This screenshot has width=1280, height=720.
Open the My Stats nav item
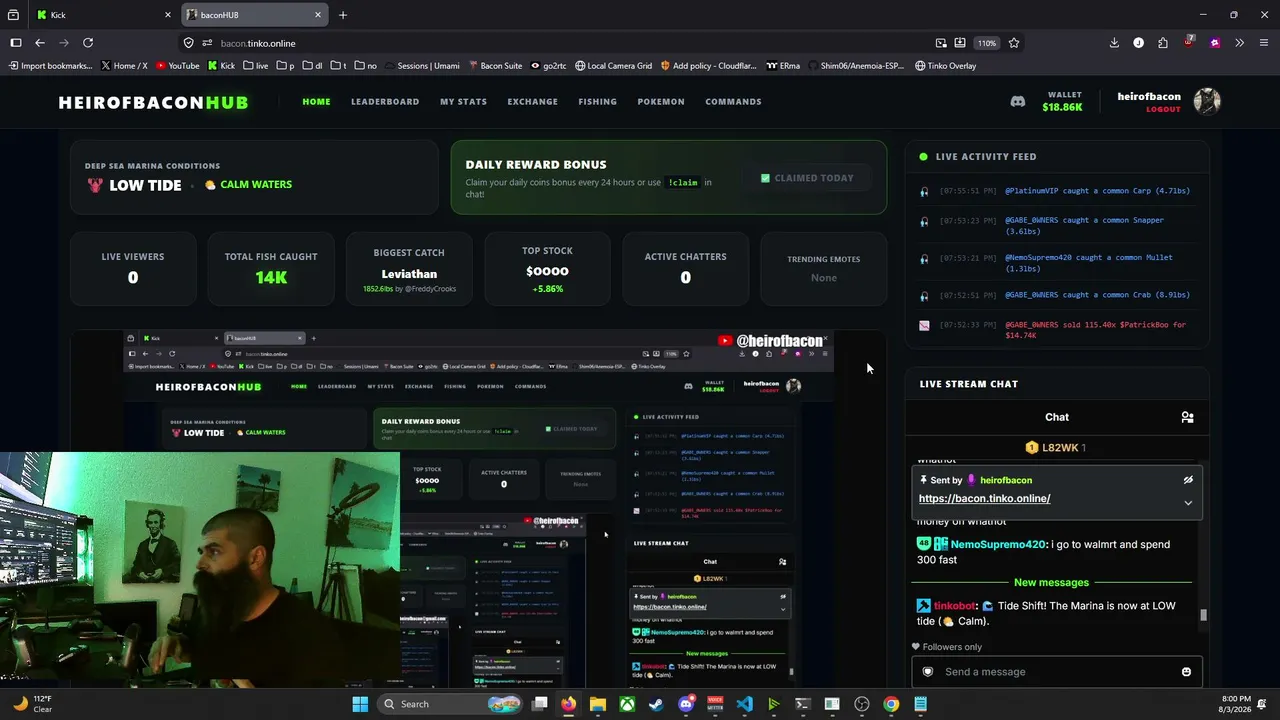coord(463,101)
